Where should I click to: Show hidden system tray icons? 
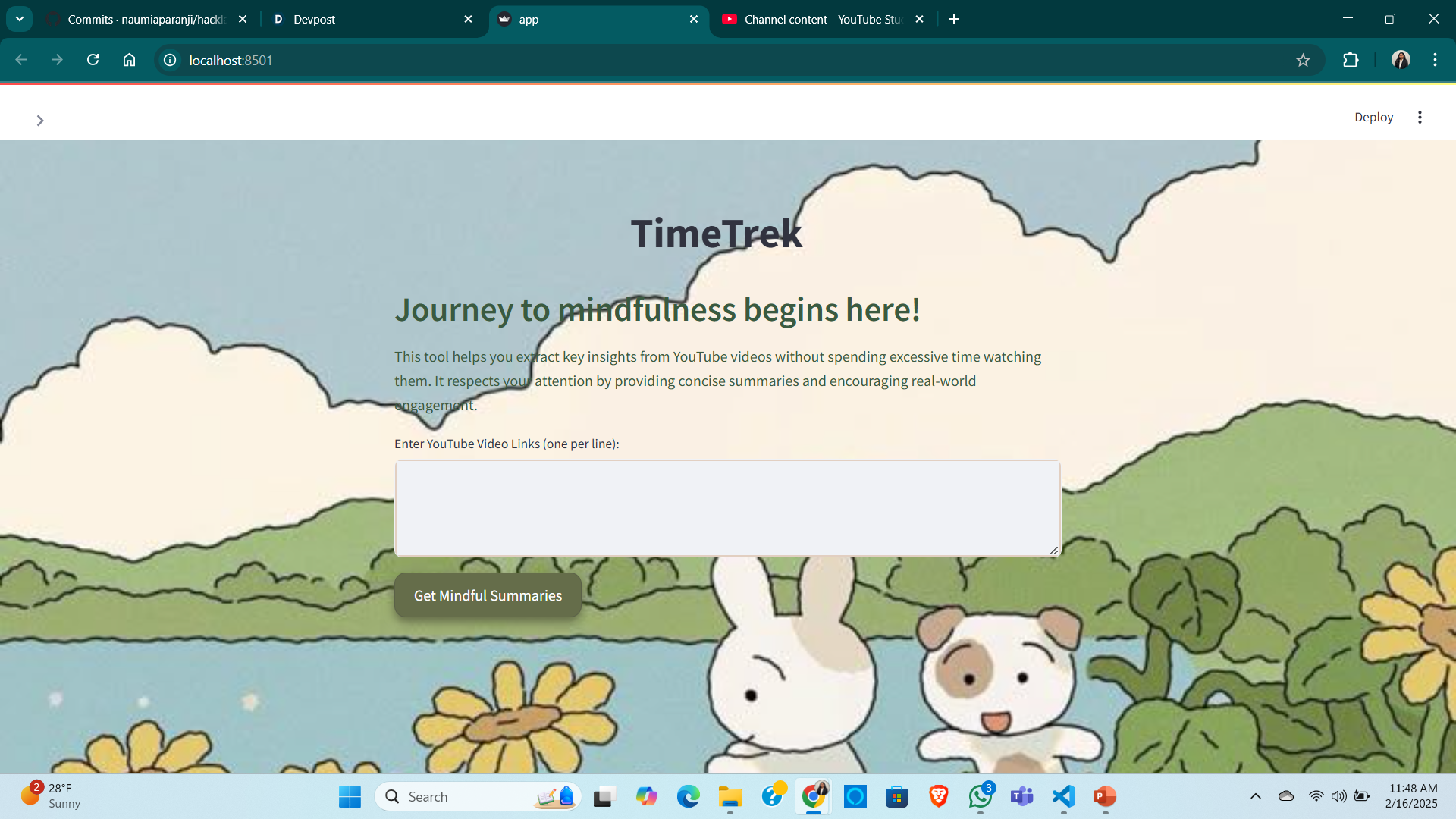(1256, 796)
